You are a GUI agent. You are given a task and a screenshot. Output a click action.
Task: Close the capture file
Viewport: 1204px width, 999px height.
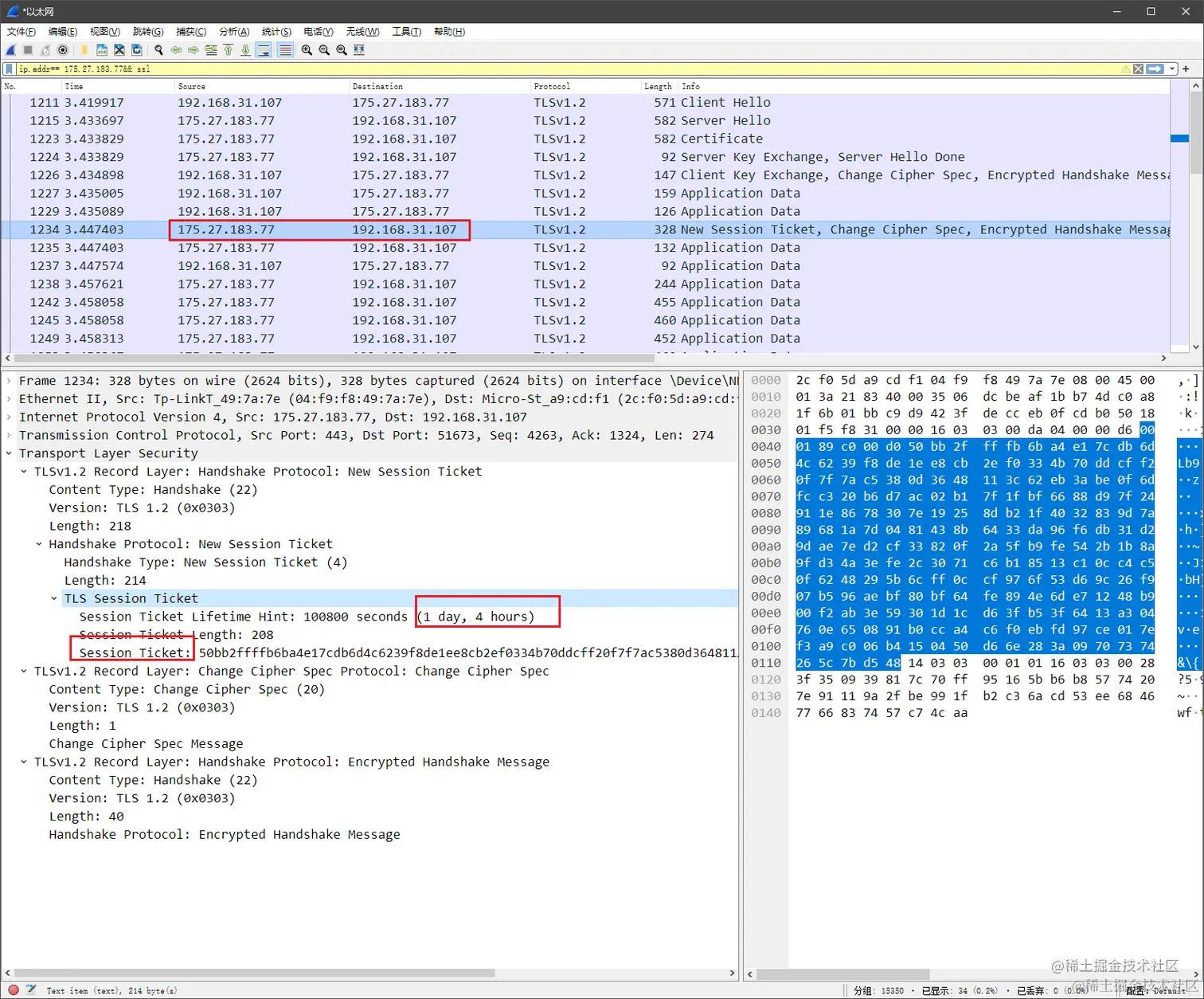coord(119,50)
